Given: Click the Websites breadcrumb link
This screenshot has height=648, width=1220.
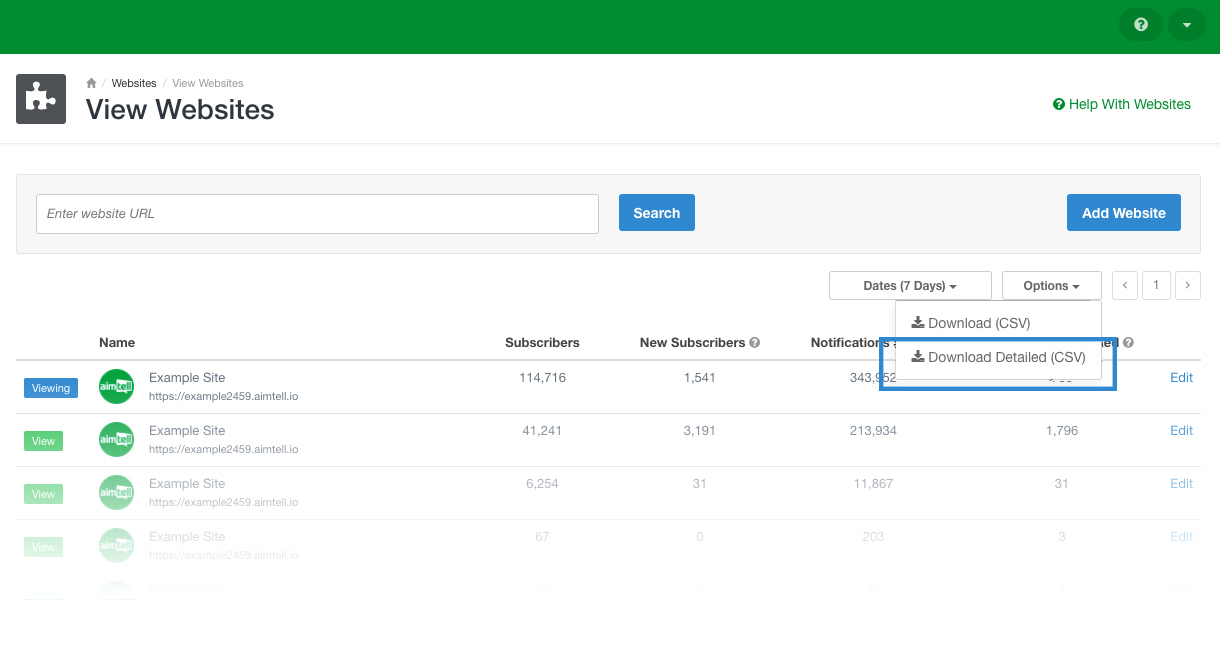Looking at the screenshot, I should point(134,83).
